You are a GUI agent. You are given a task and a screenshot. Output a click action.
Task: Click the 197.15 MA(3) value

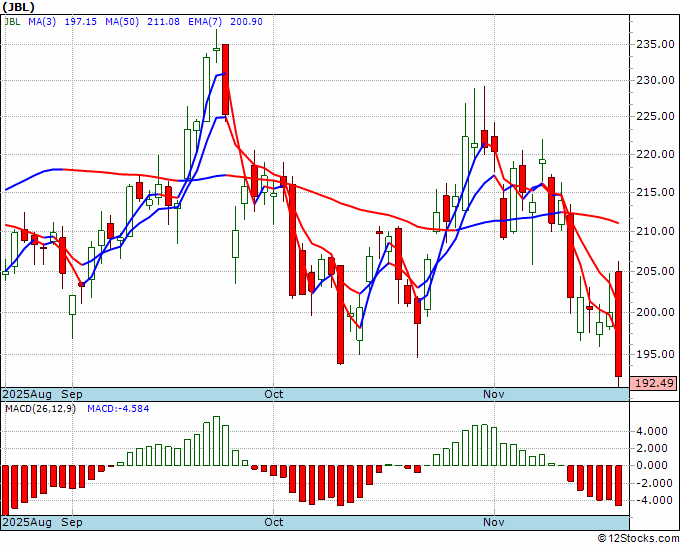pos(81,21)
